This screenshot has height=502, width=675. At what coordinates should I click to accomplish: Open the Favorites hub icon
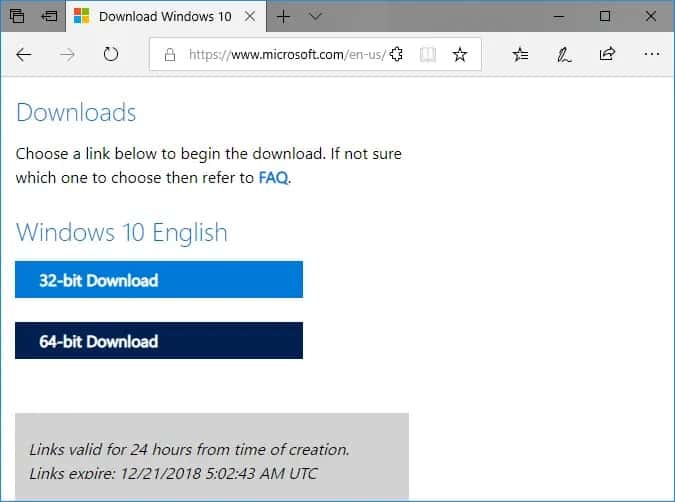520,54
